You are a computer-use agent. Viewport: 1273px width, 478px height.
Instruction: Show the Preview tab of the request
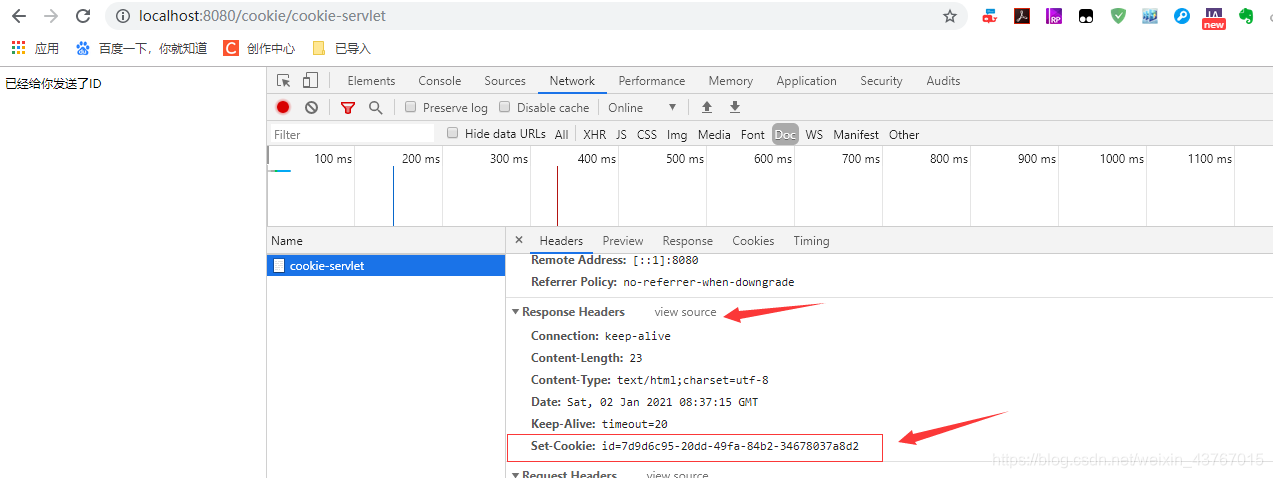coord(623,241)
